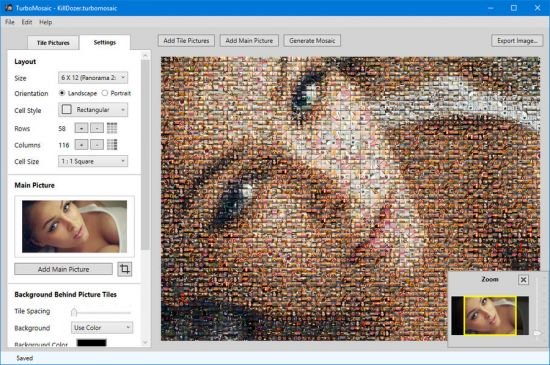
Task: Open the Background Use Color dropdown
Action: (x=102, y=328)
